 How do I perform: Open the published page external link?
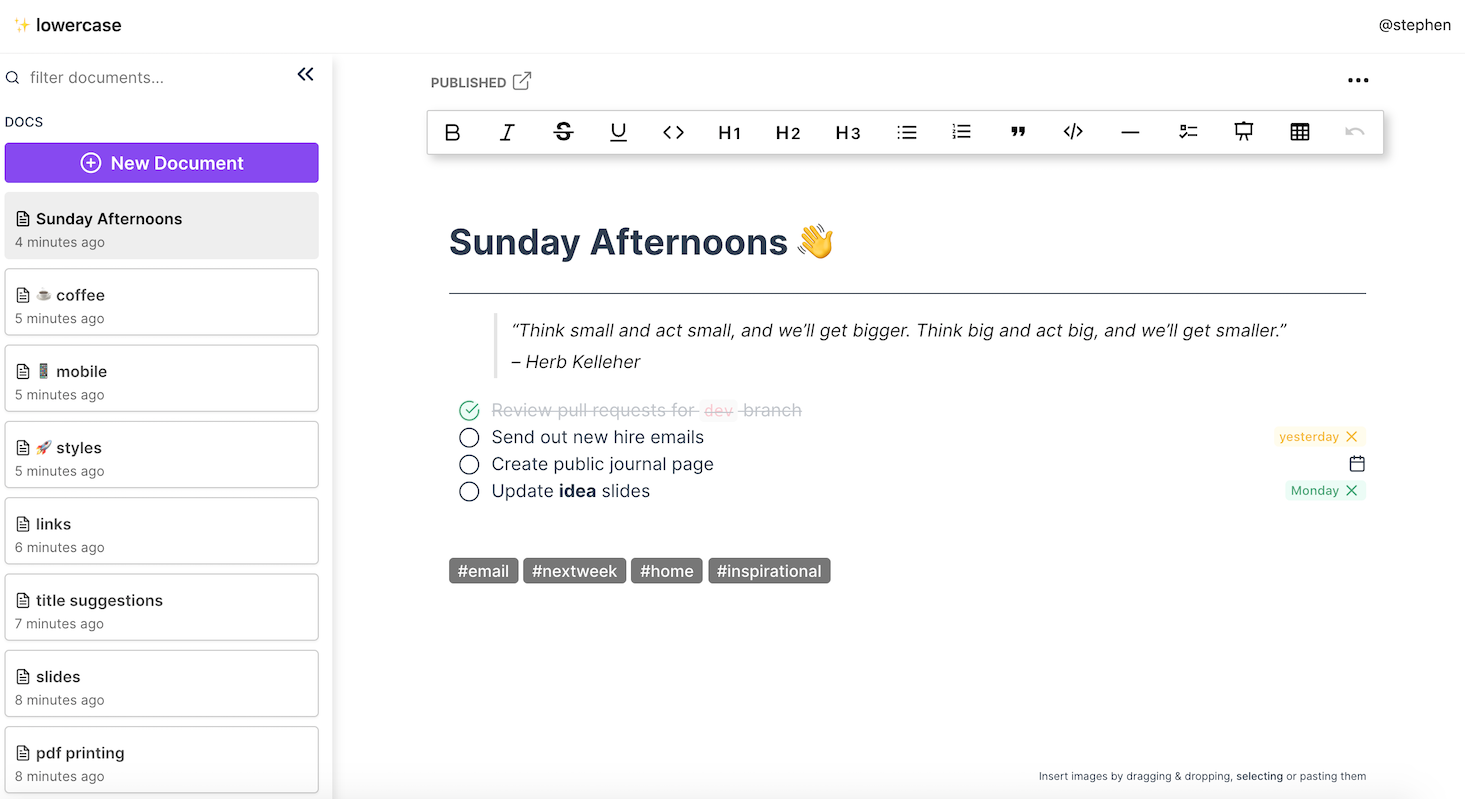pyautogui.click(x=522, y=82)
